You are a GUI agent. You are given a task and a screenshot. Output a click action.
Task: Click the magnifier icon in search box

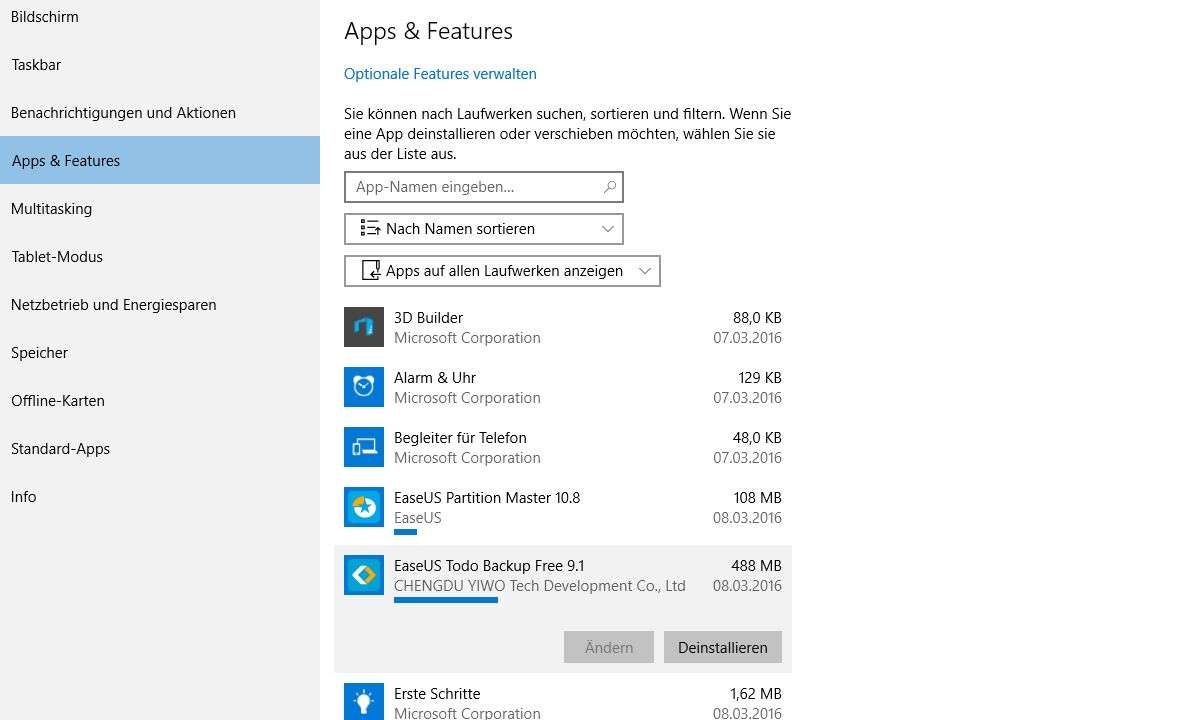coord(609,187)
